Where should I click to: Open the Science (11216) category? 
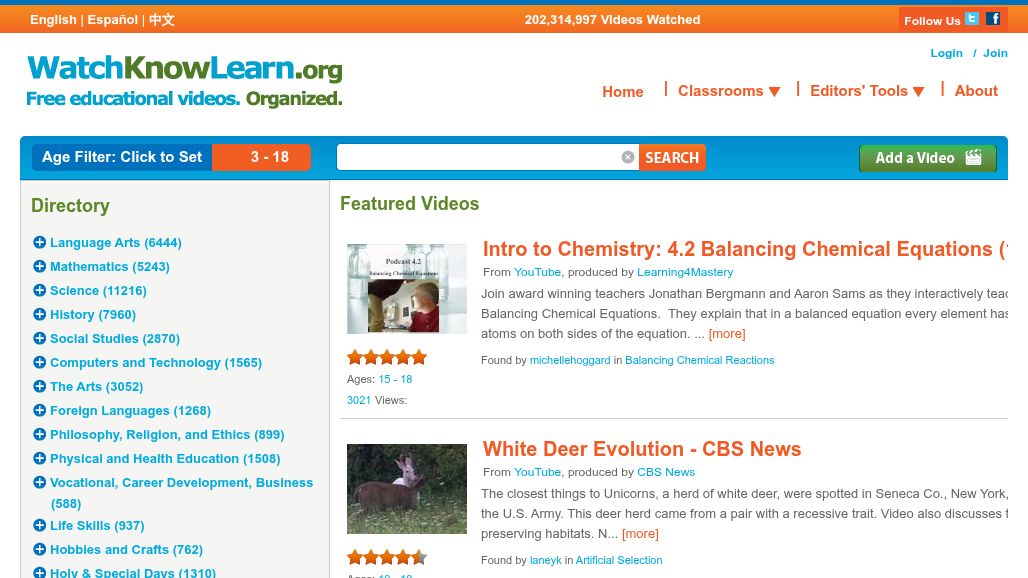pos(98,290)
